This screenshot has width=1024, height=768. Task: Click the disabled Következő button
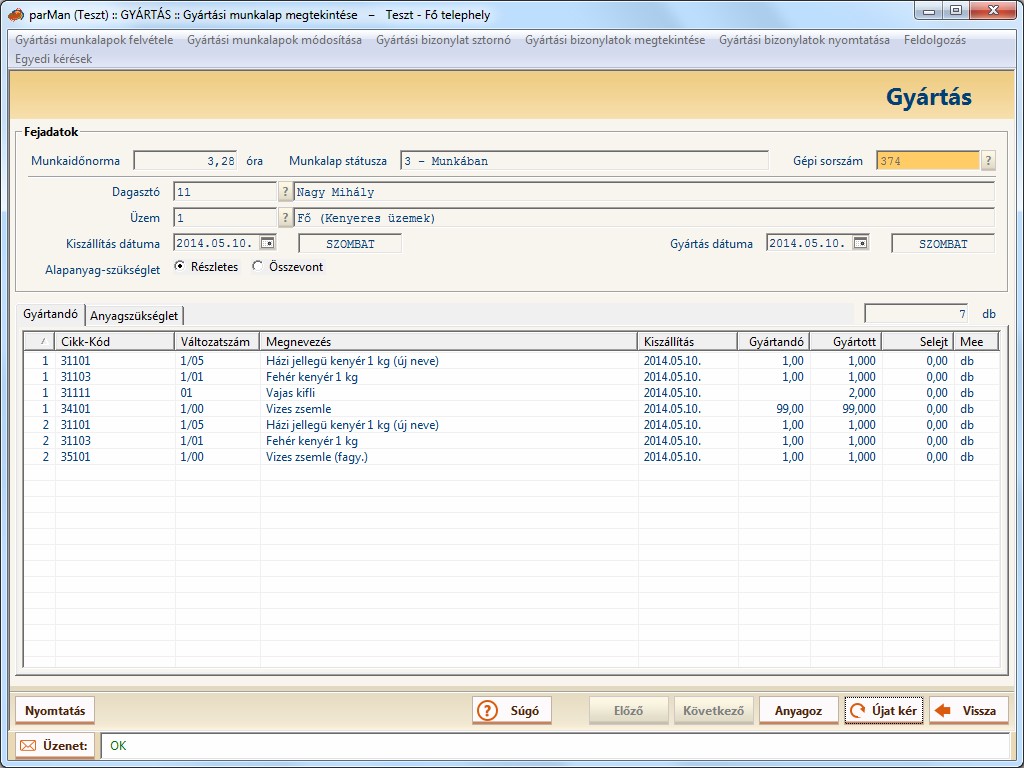713,711
